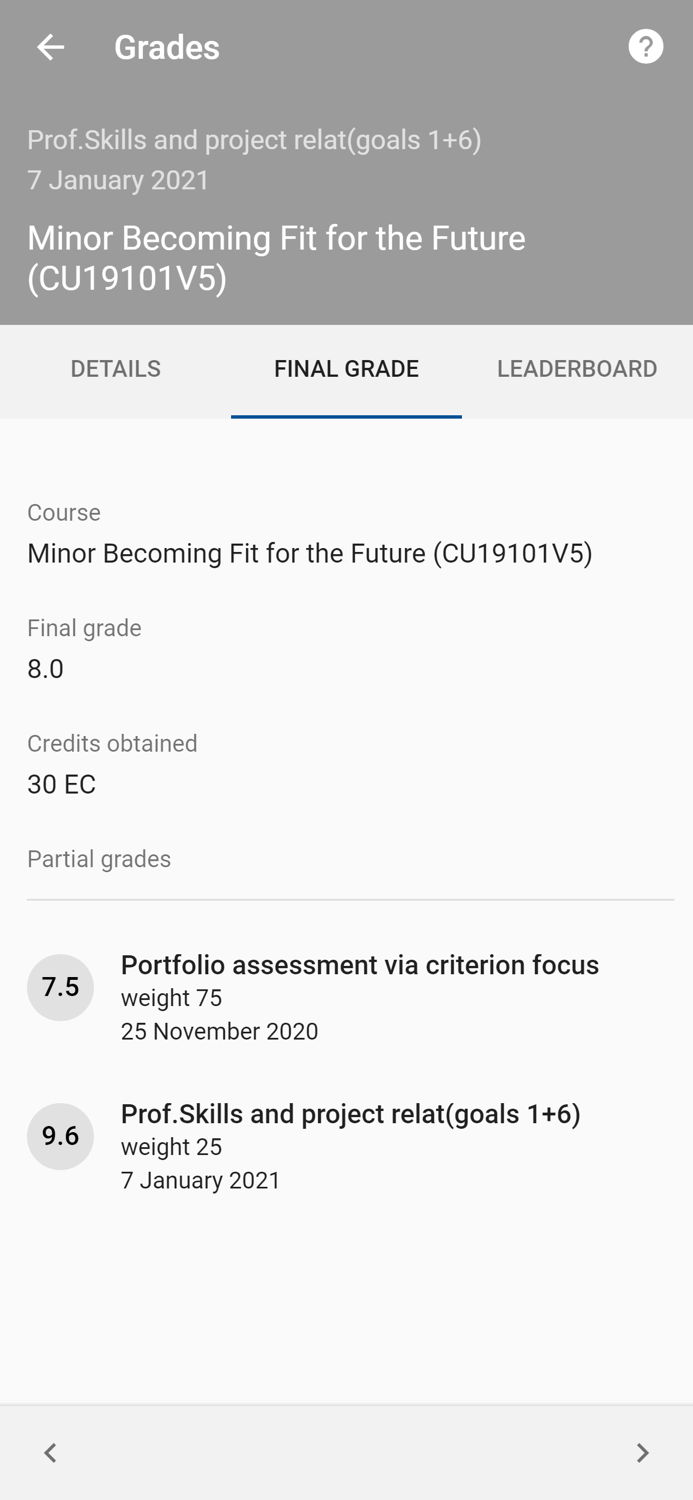
Task: Open the LEADERBOARD tab
Action: click(577, 369)
